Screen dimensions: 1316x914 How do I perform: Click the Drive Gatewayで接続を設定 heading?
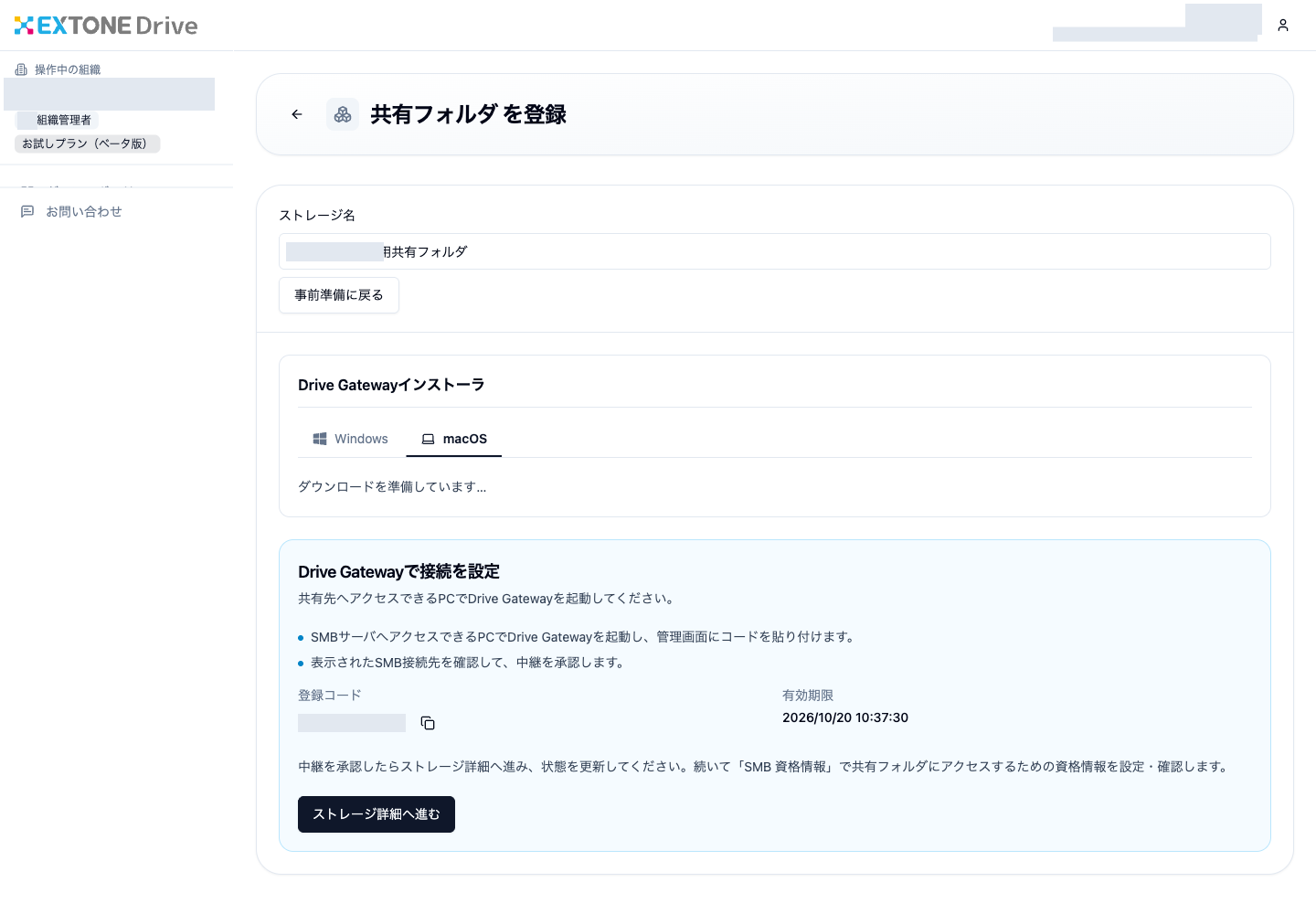click(x=398, y=572)
